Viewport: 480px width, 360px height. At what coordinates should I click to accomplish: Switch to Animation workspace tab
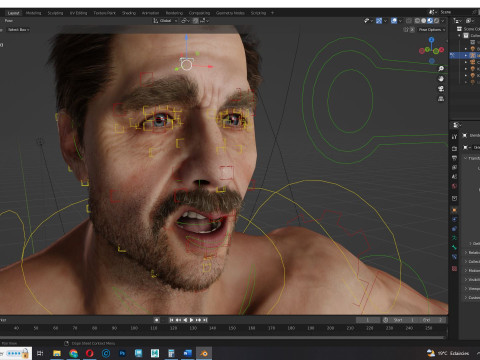(150, 13)
